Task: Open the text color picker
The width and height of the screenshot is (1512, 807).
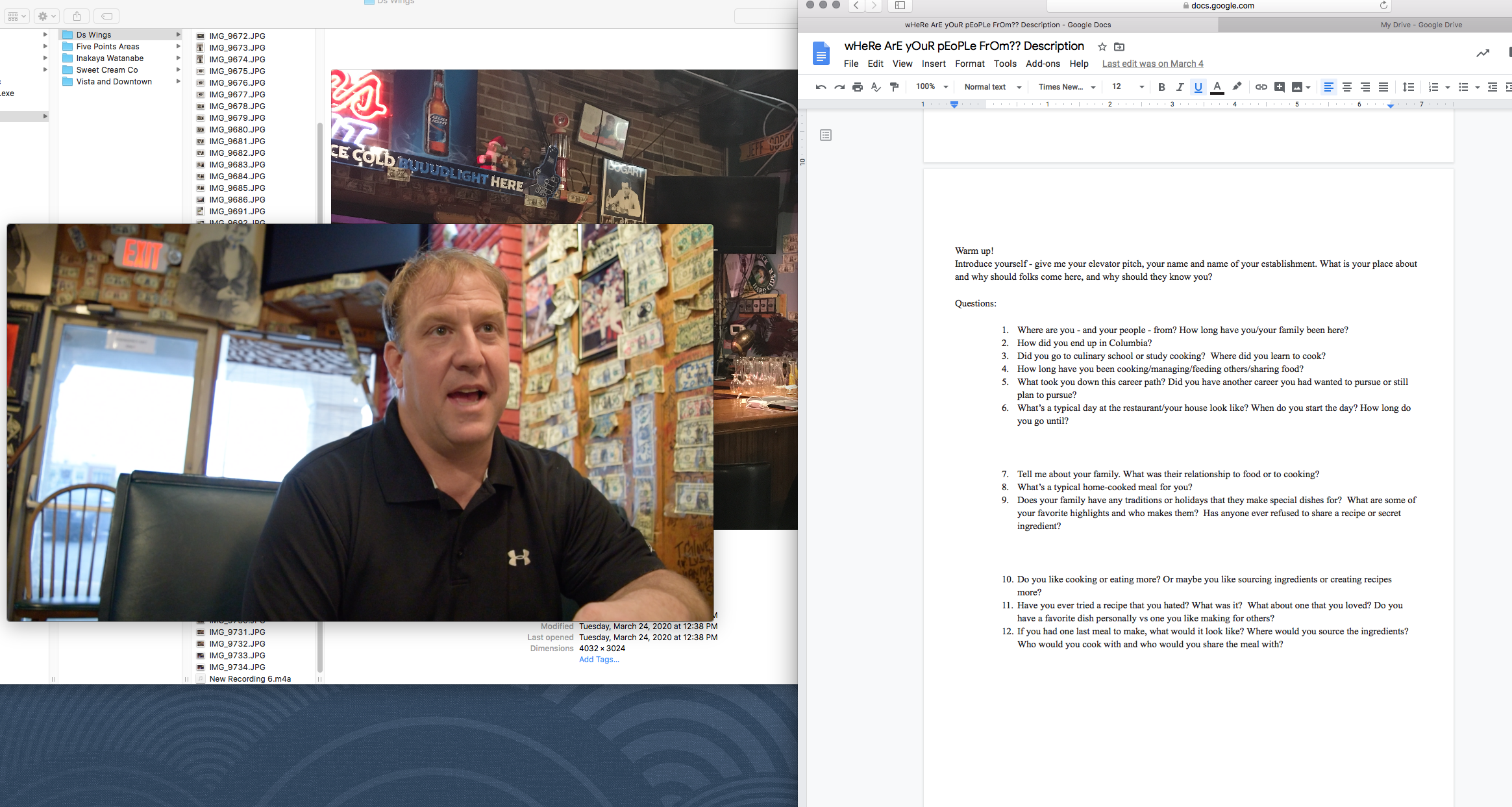Action: [1217, 87]
